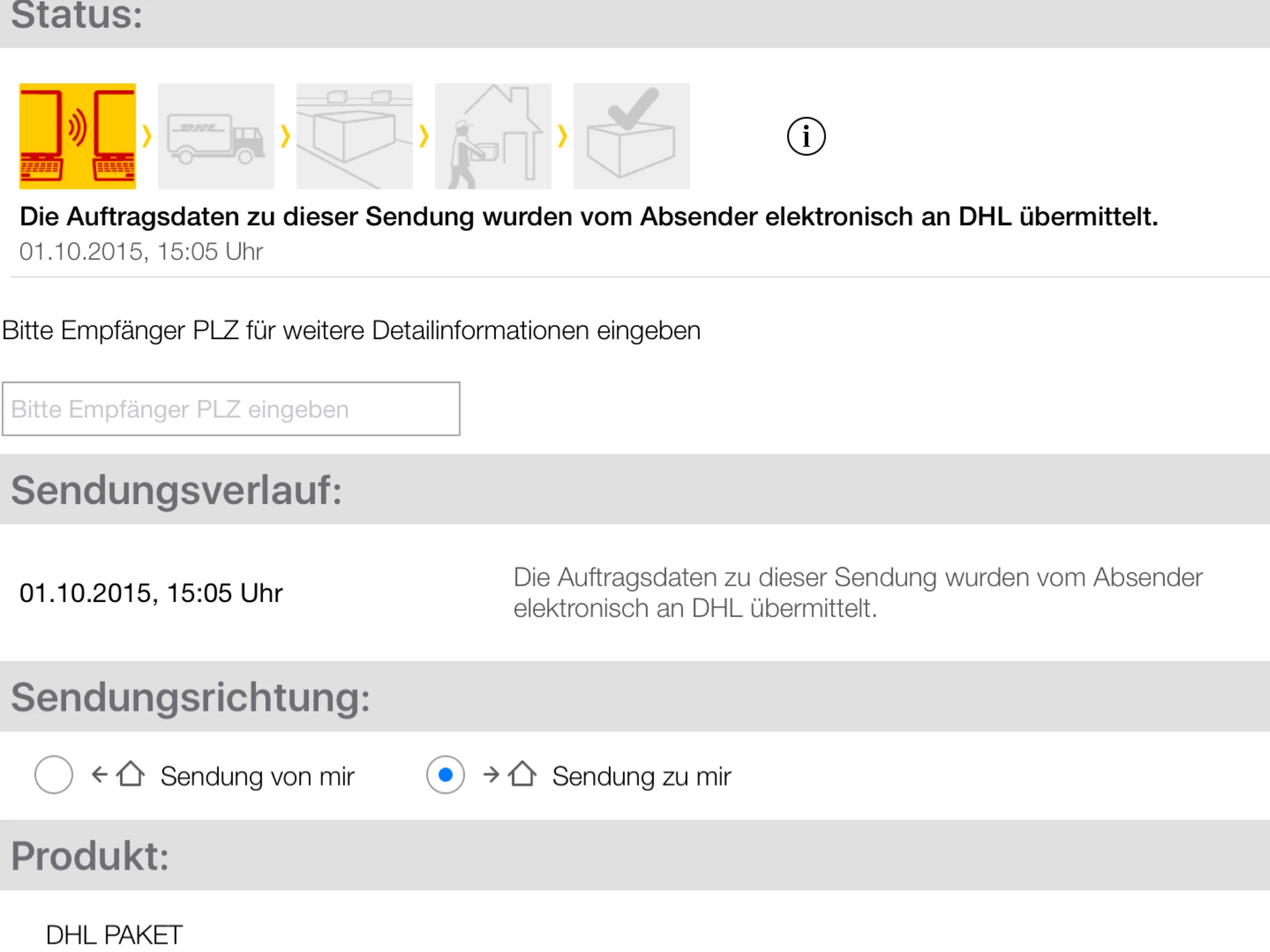1270x952 pixels.
Task: Tap the Sendungsverlauf section header
Action: pos(177,490)
